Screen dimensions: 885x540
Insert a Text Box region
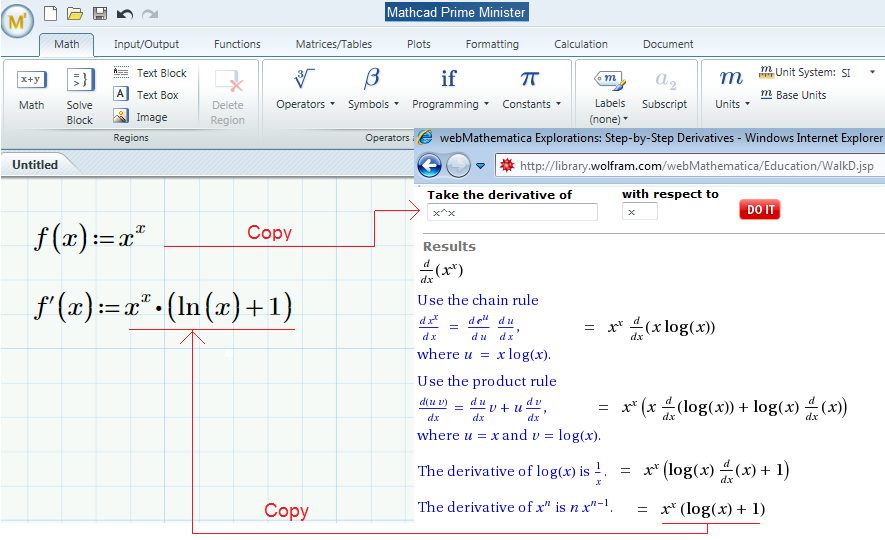click(146, 95)
